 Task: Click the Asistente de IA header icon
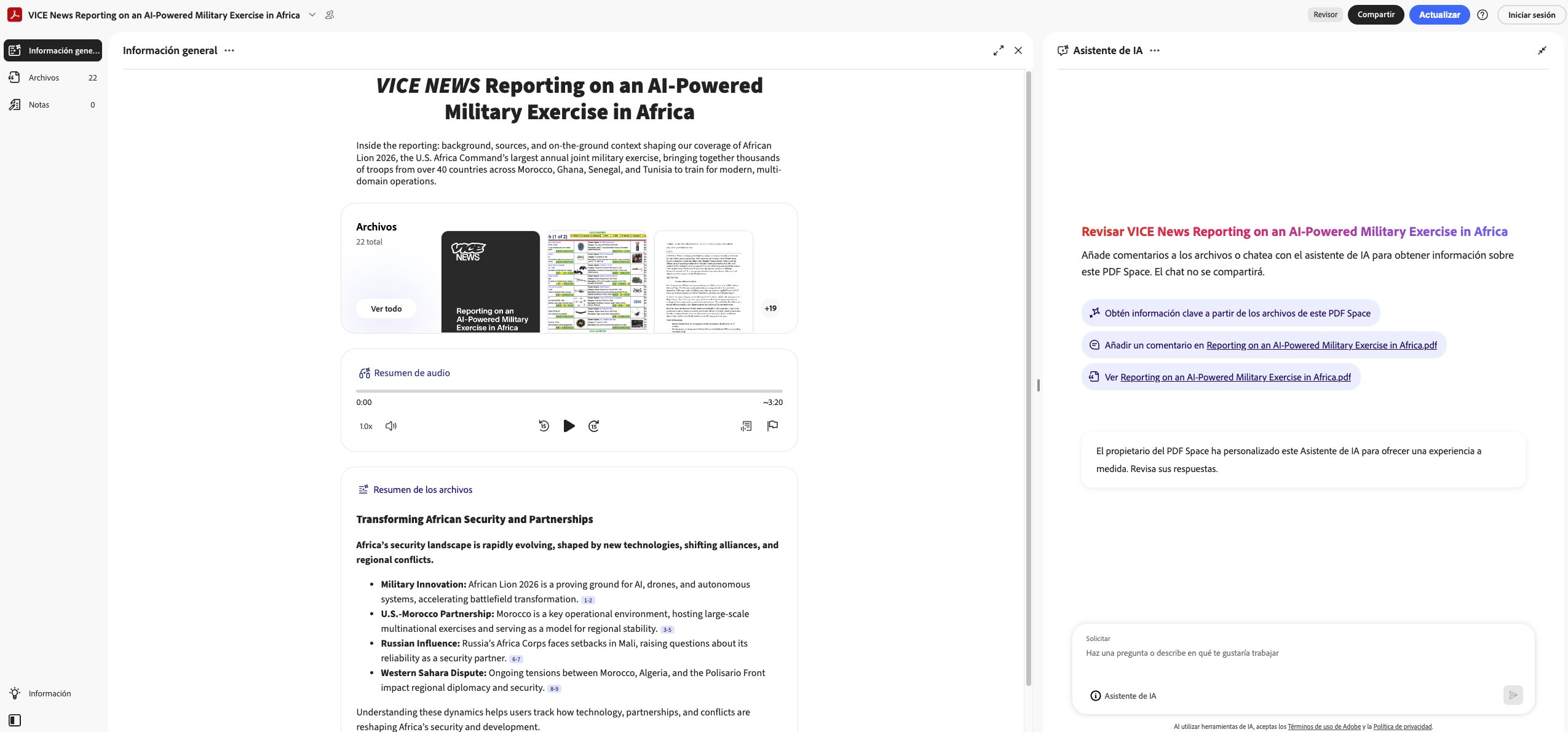pos(1063,50)
